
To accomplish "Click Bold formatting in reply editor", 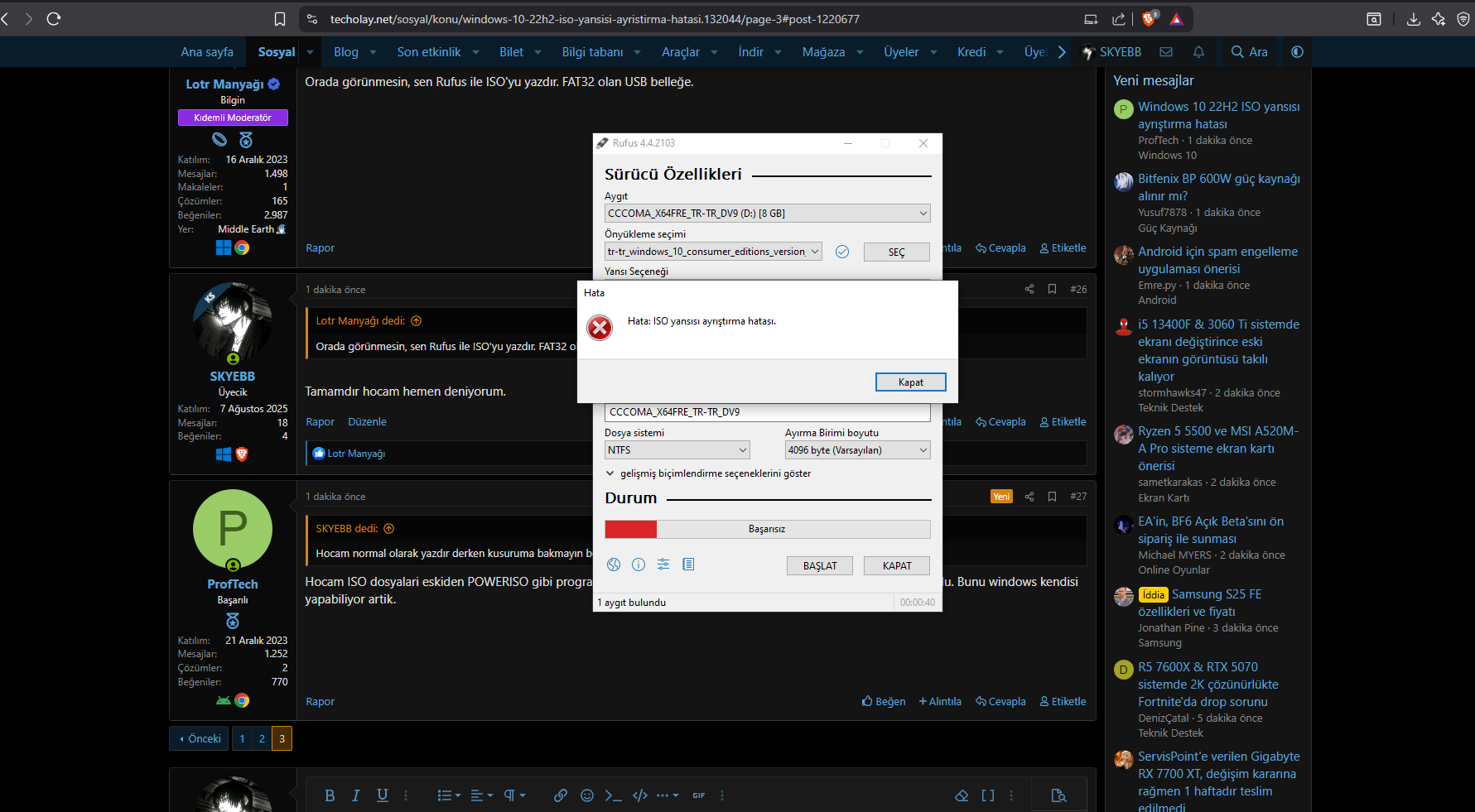I will tap(330, 795).
